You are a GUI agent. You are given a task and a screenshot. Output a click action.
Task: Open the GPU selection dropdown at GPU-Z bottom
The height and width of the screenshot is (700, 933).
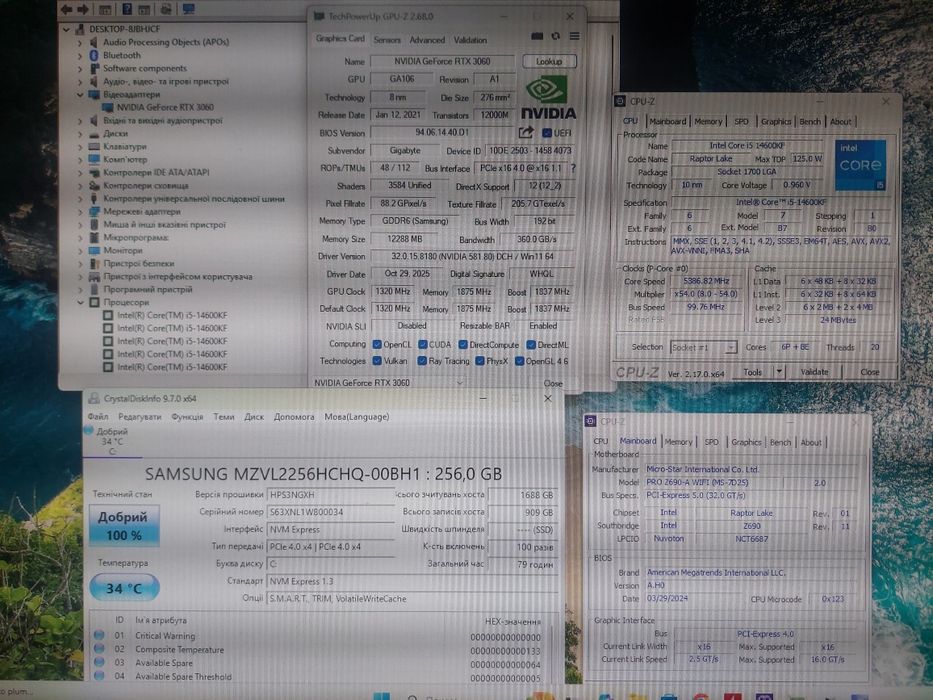click(459, 383)
